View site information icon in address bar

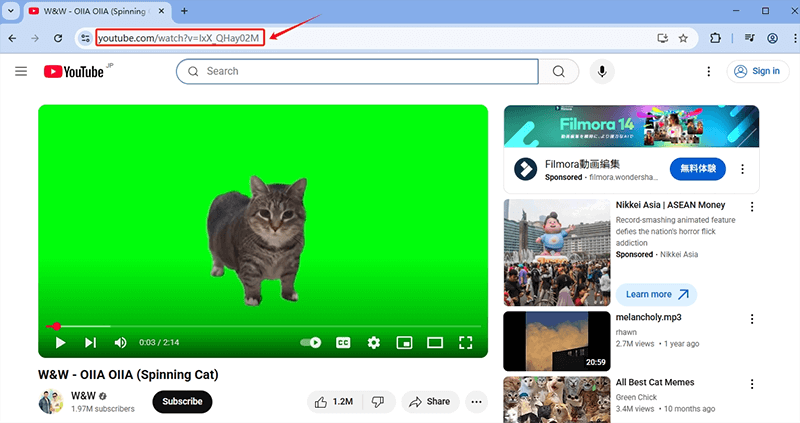click(x=85, y=38)
